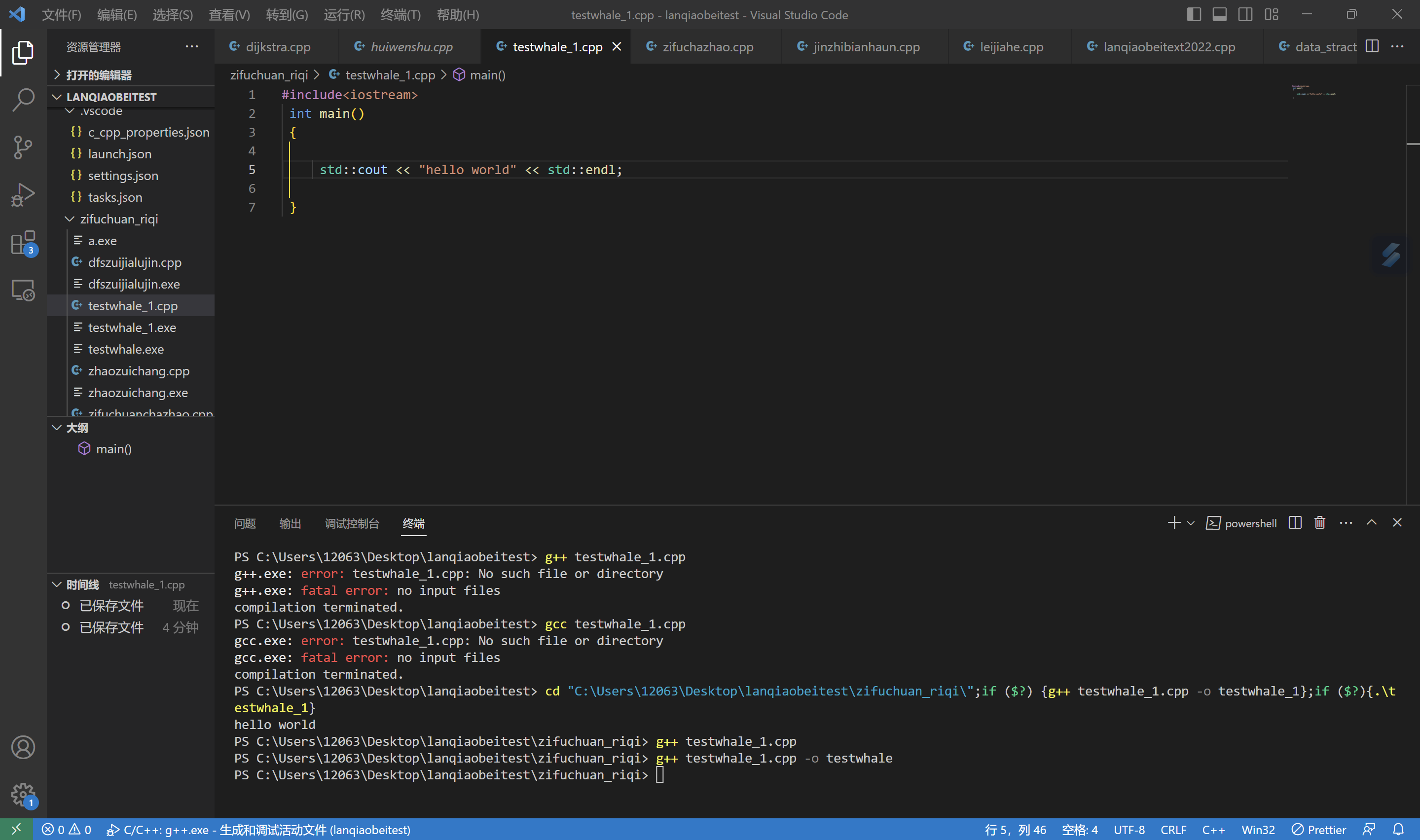The height and width of the screenshot is (840, 1420).
Task: Click the g++.exe build and debug status item
Action: [258, 829]
